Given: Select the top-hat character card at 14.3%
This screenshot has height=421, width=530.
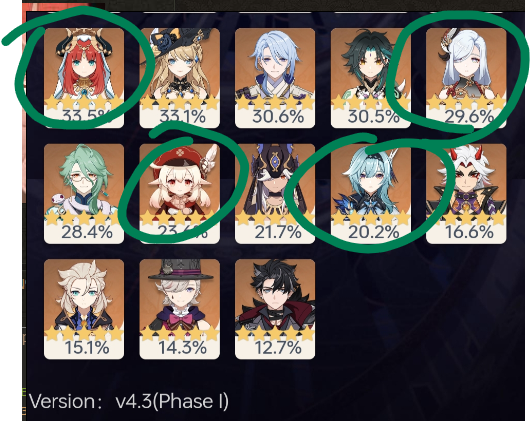Looking at the screenshot, I should (179, 309).
